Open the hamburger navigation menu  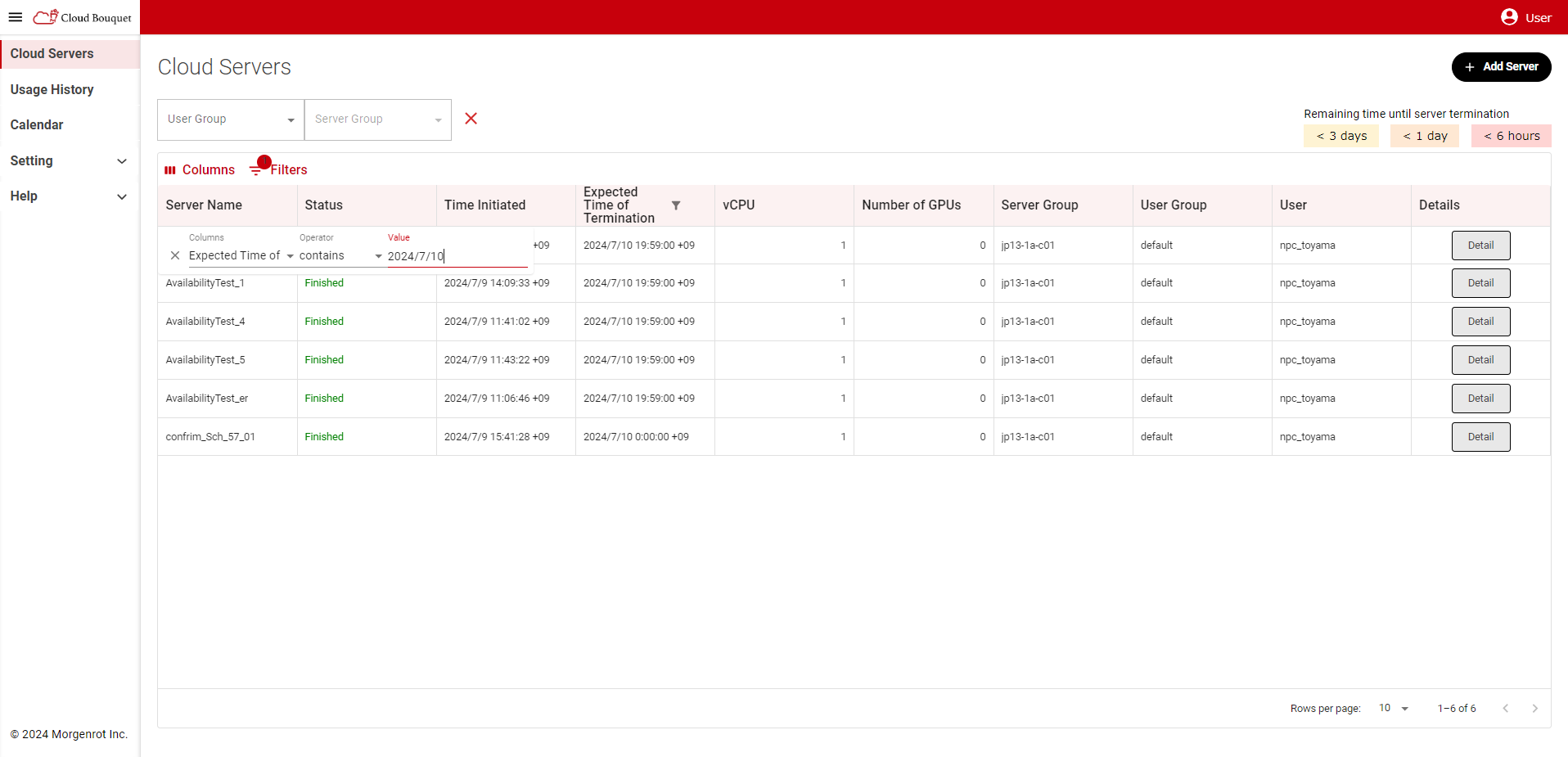[16, 17]
